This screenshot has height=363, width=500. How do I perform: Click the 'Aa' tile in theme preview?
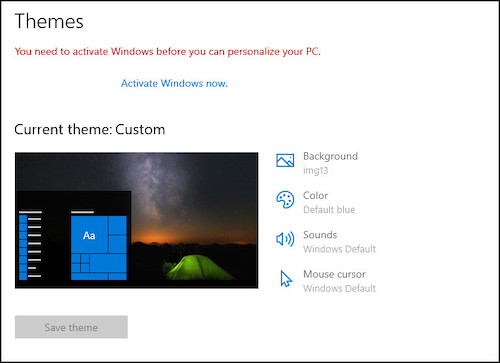[x=89, y=235]
